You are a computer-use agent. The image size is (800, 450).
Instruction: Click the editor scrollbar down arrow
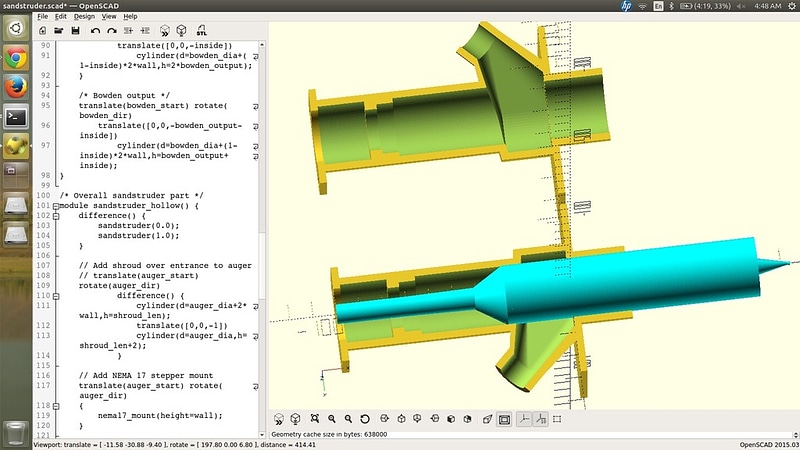262,435
